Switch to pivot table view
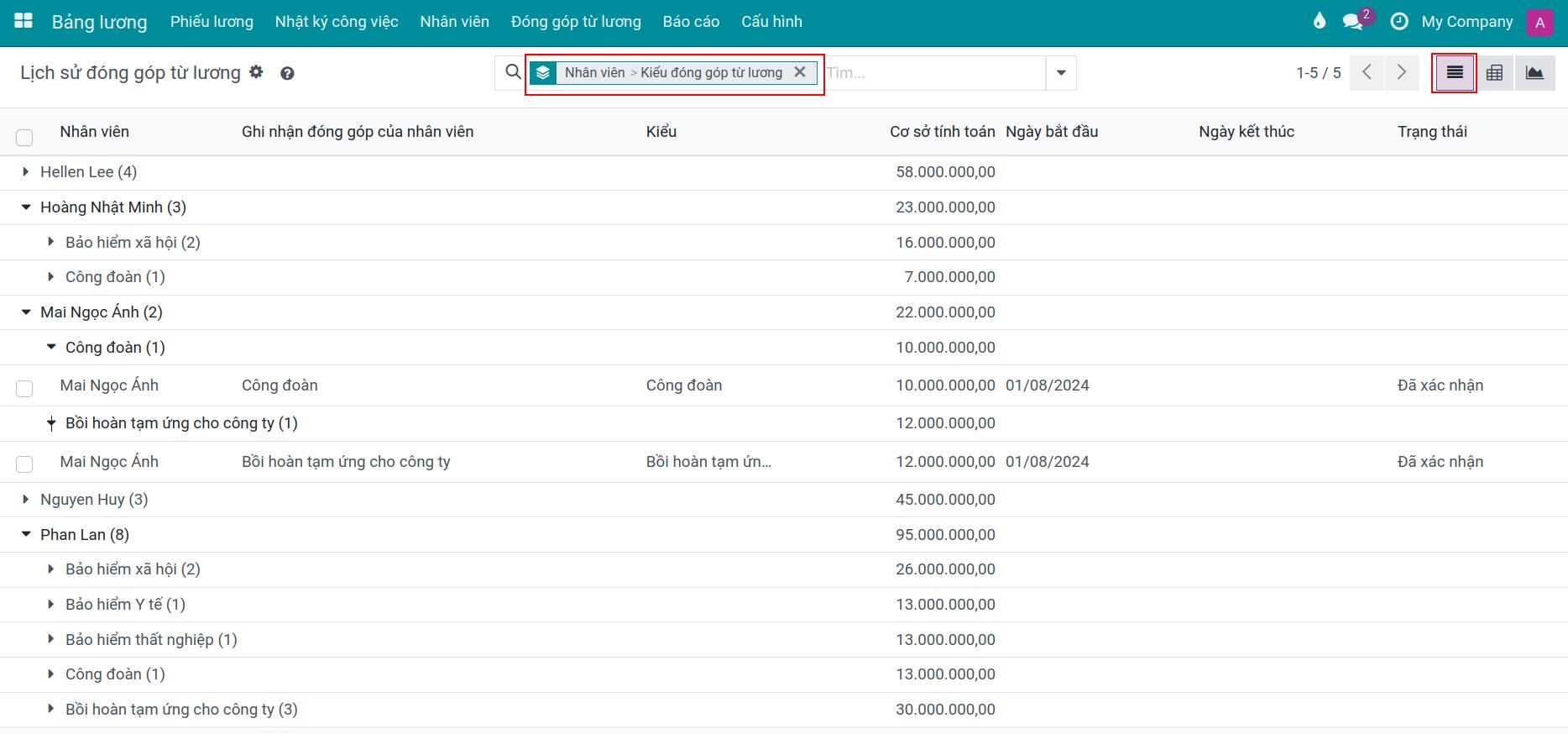The image size is (1568, 734). coord(1494,73)
